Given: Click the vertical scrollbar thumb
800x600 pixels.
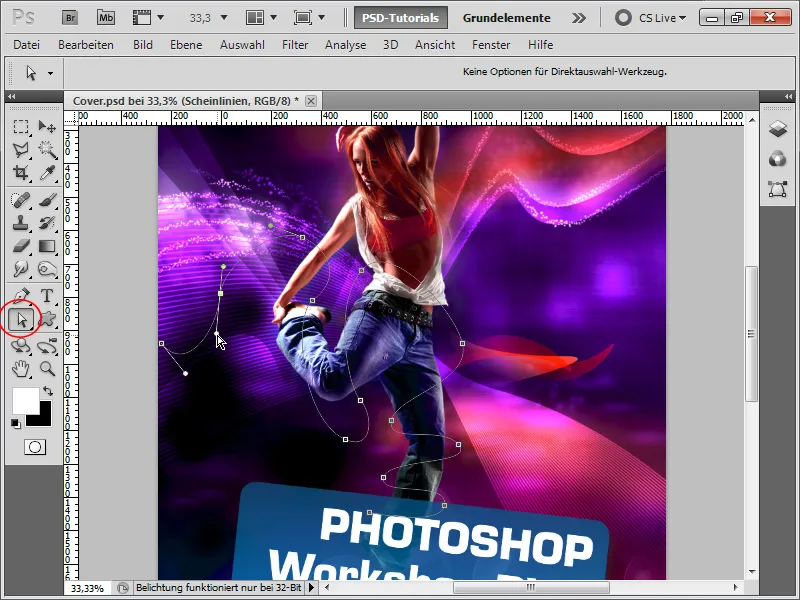Looking at the screenshot, I should 751,334.
